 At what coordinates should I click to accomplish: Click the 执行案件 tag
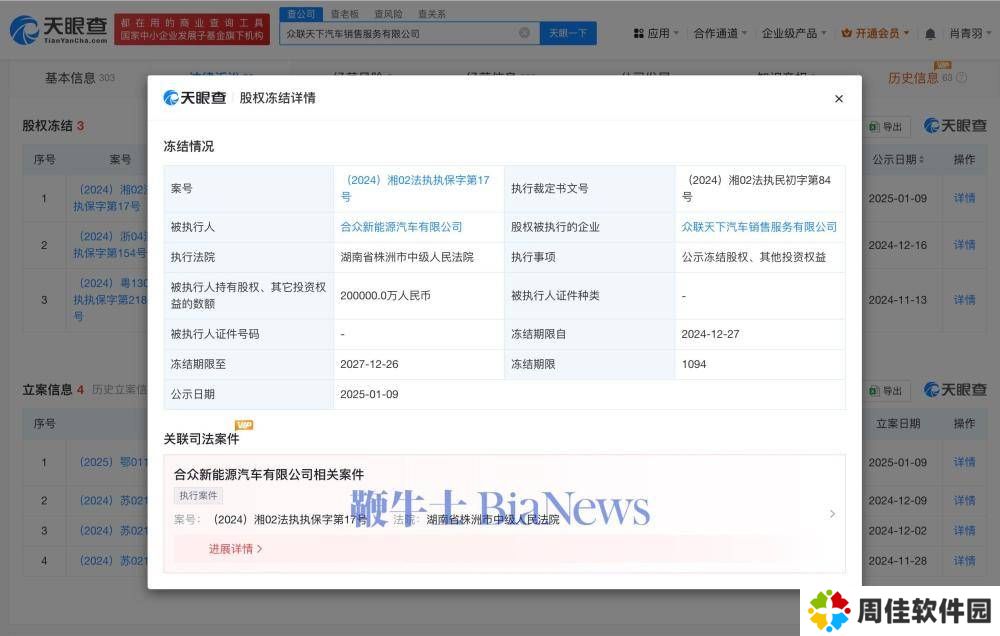198,495
